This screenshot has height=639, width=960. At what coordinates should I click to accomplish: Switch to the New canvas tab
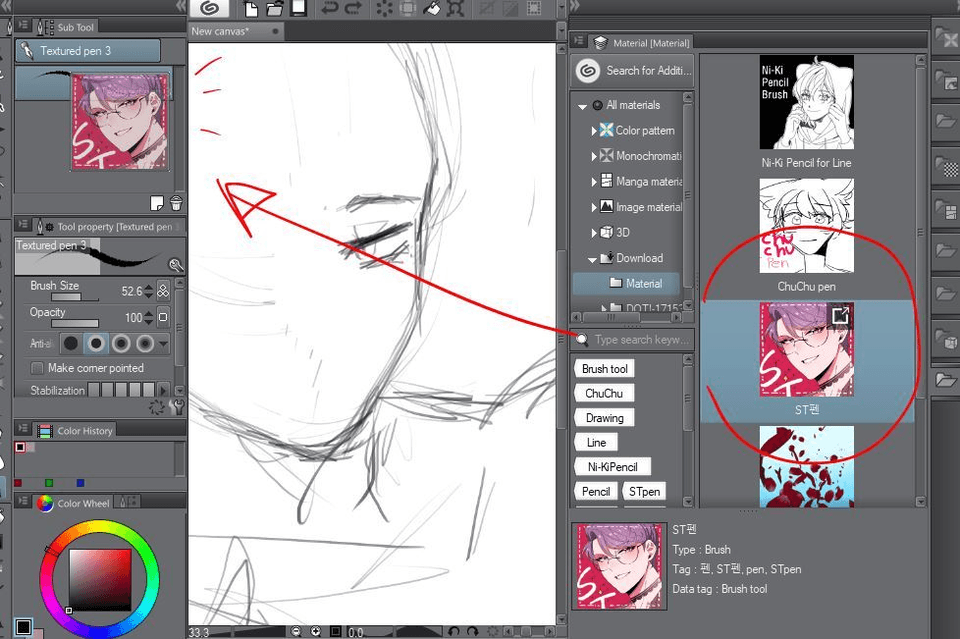[221, 31]
